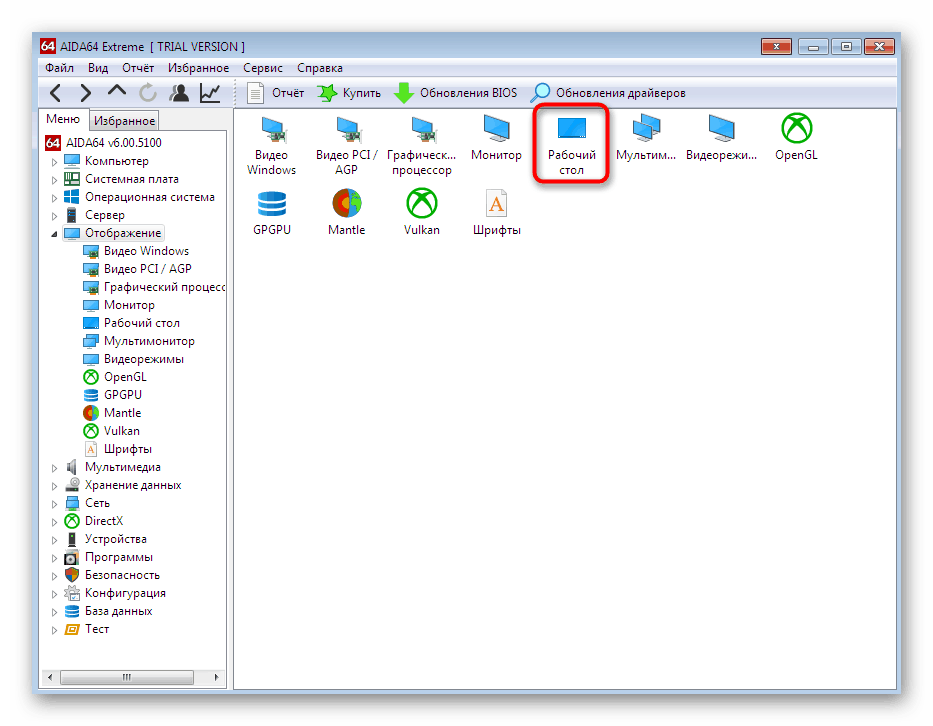
Task: Select Устройства in the tree
Action: point(106,539)
